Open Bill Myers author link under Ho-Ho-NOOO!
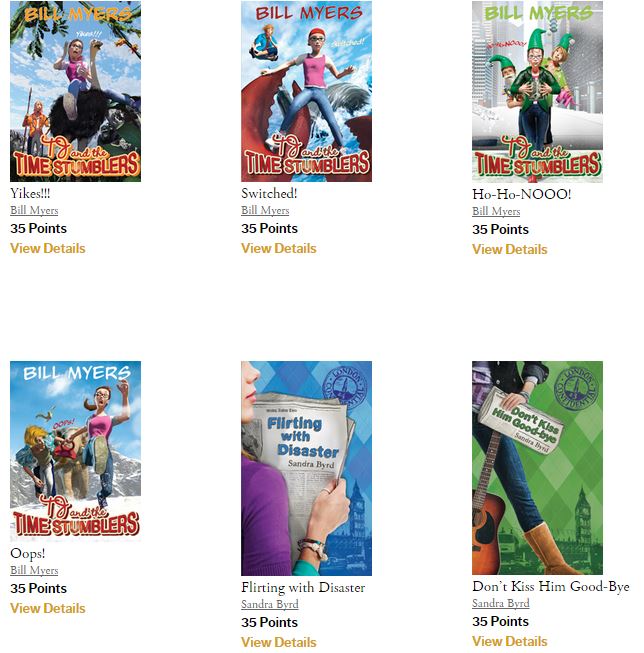 [496, 211]
